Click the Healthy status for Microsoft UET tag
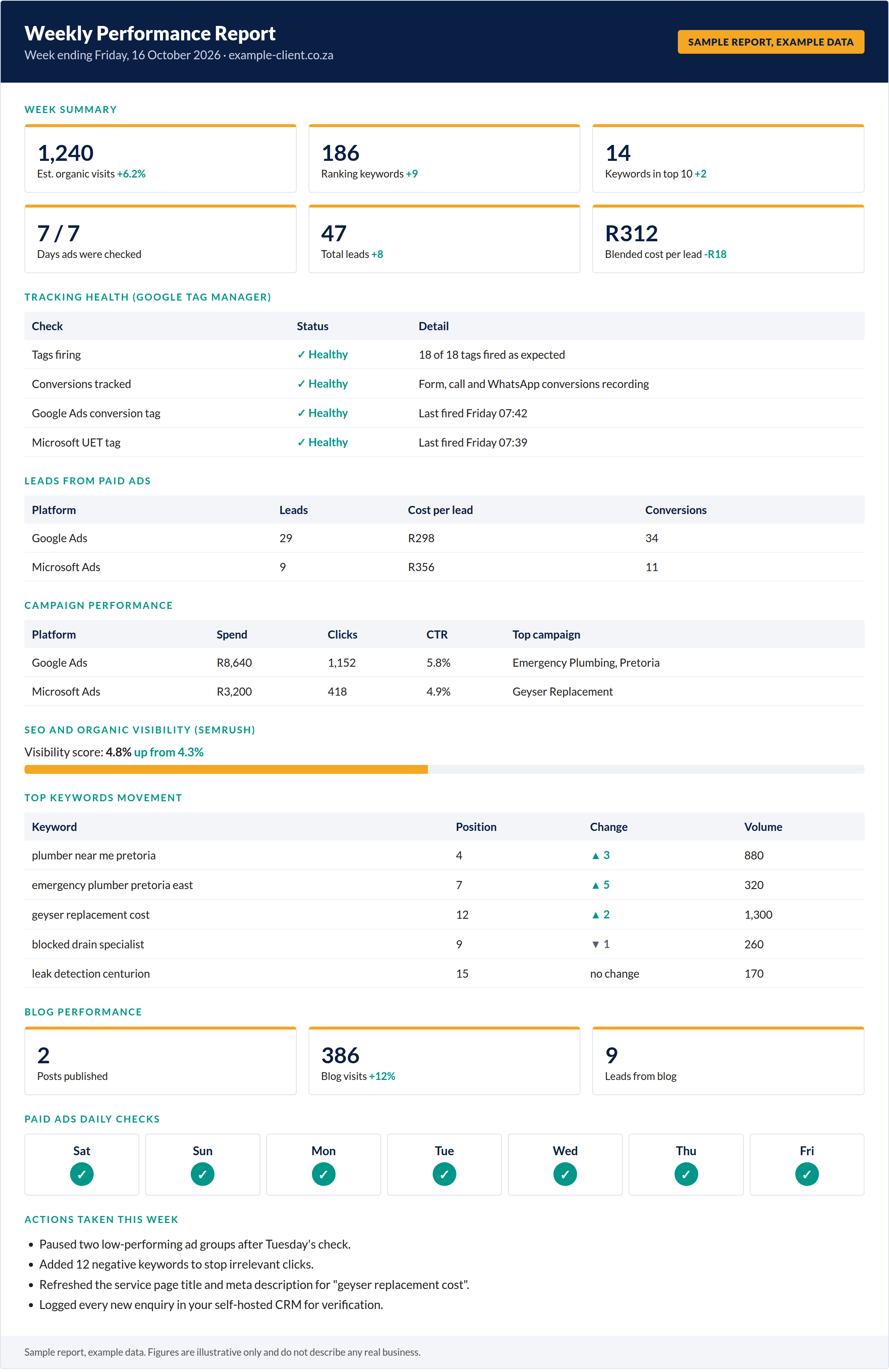The width and height of the screenshot is (889, 1372). (x=323, y=443)
